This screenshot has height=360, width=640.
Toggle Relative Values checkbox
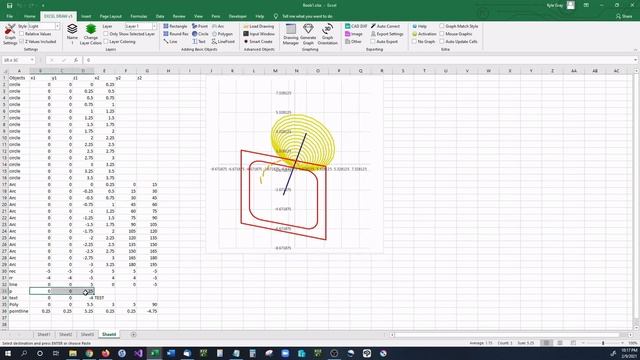click(x=22, y=34)
